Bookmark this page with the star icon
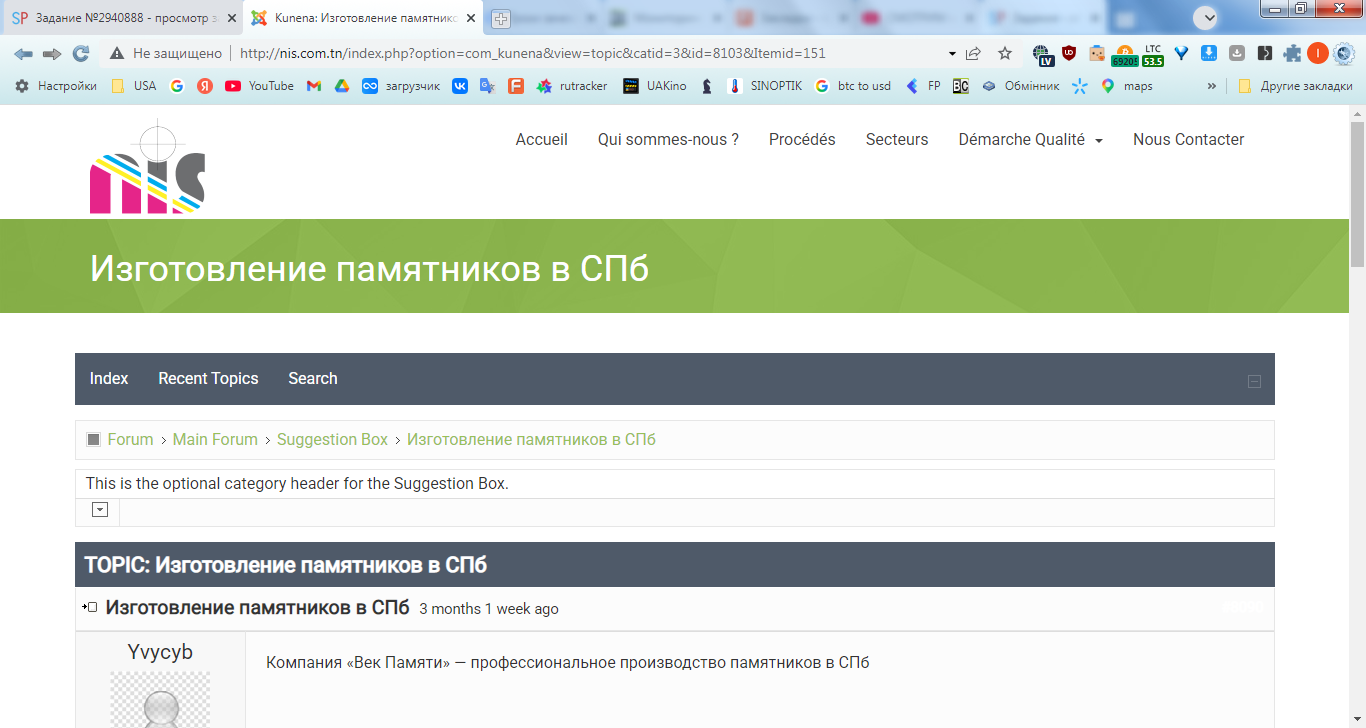 1005,53
